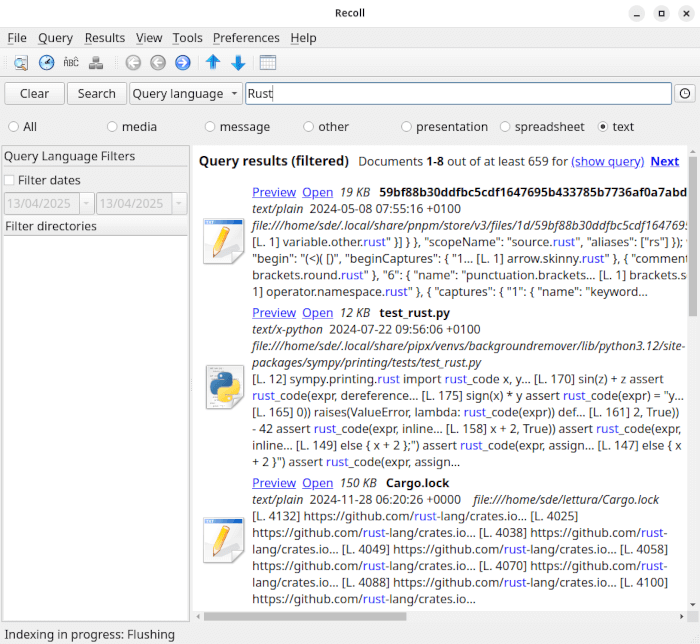Select the spreadsheet category radio button
This screenshot has width=700, height=644.
(505, 127)
